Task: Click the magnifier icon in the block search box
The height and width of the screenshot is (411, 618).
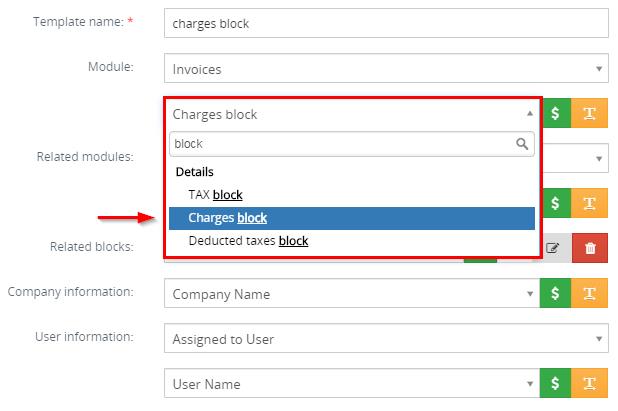Action: pos(522,144)
